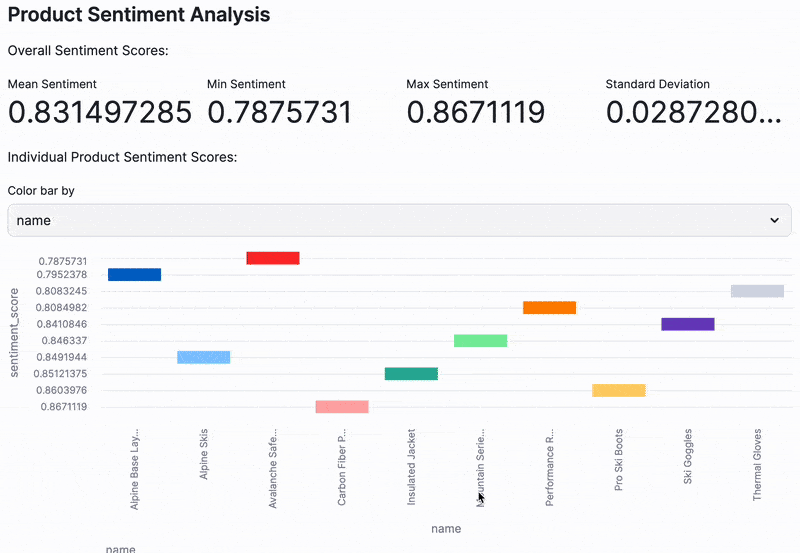Screen dimensions: 800x553
Task: Click the light blue Alpine Skis bar
Action: (x=203, y=357)
